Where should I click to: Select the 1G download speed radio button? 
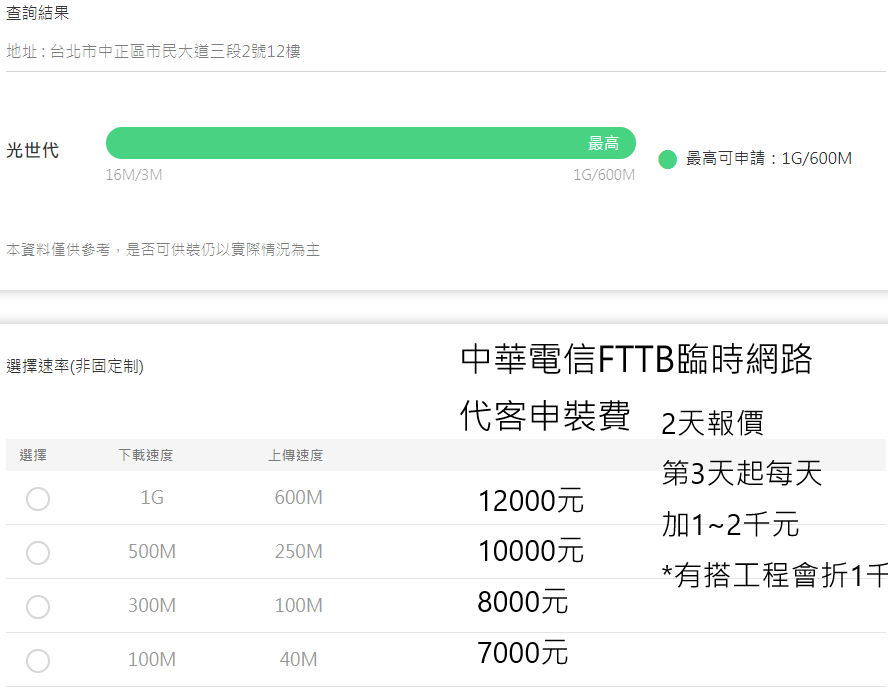click(38, 499)
